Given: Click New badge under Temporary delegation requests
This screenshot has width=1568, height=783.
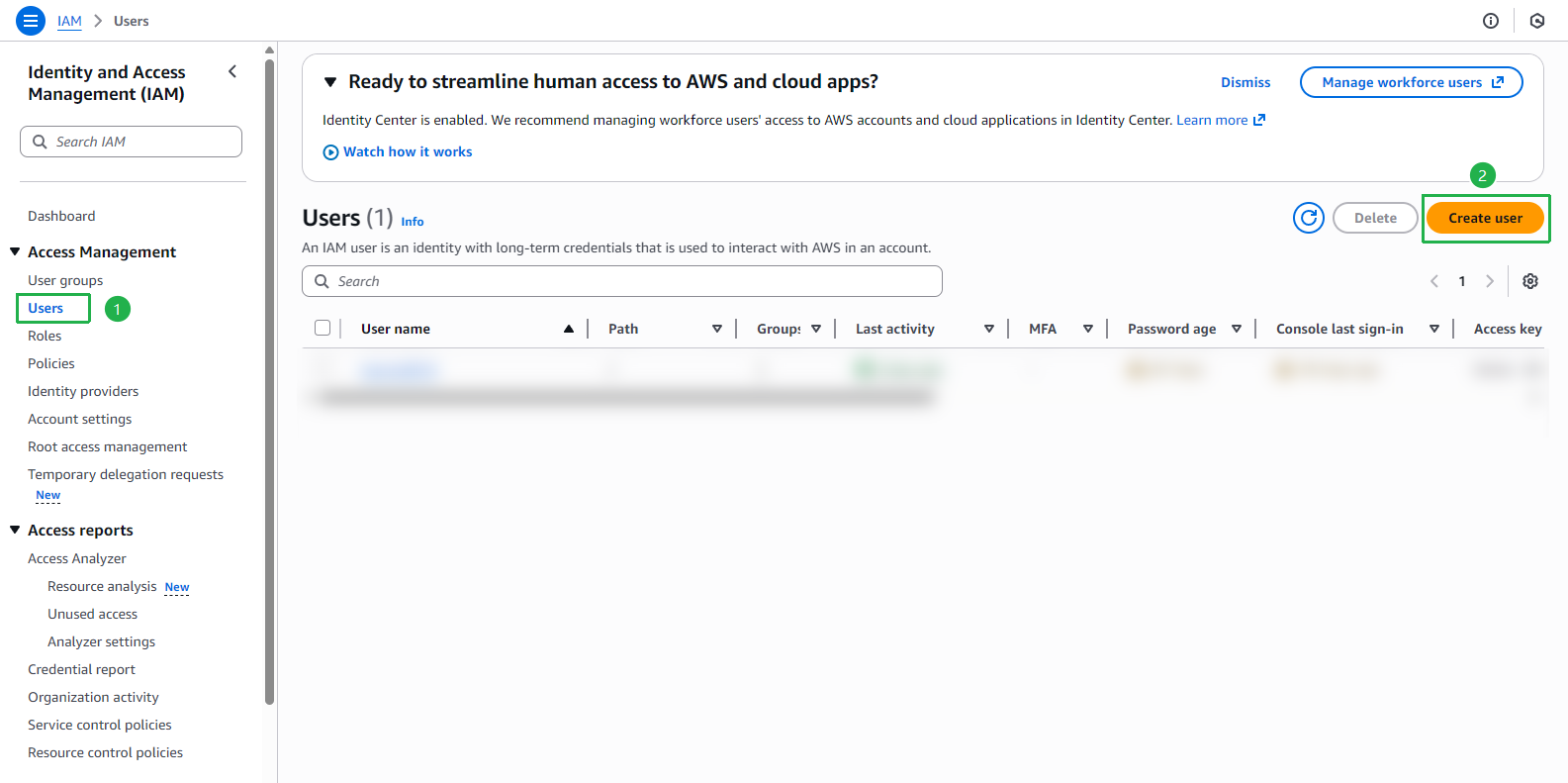Looking at the screenshot, I should click(48, 495).
